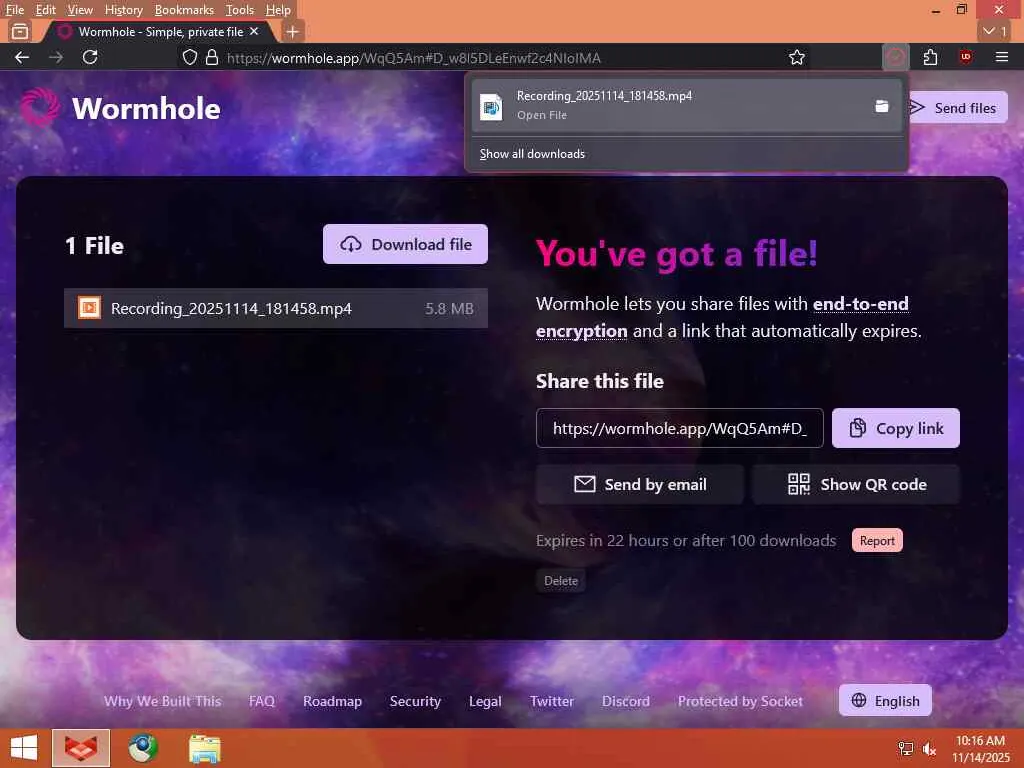Open the Discord footer link
The image size is (1024, 768).
(x=626, y=701)
